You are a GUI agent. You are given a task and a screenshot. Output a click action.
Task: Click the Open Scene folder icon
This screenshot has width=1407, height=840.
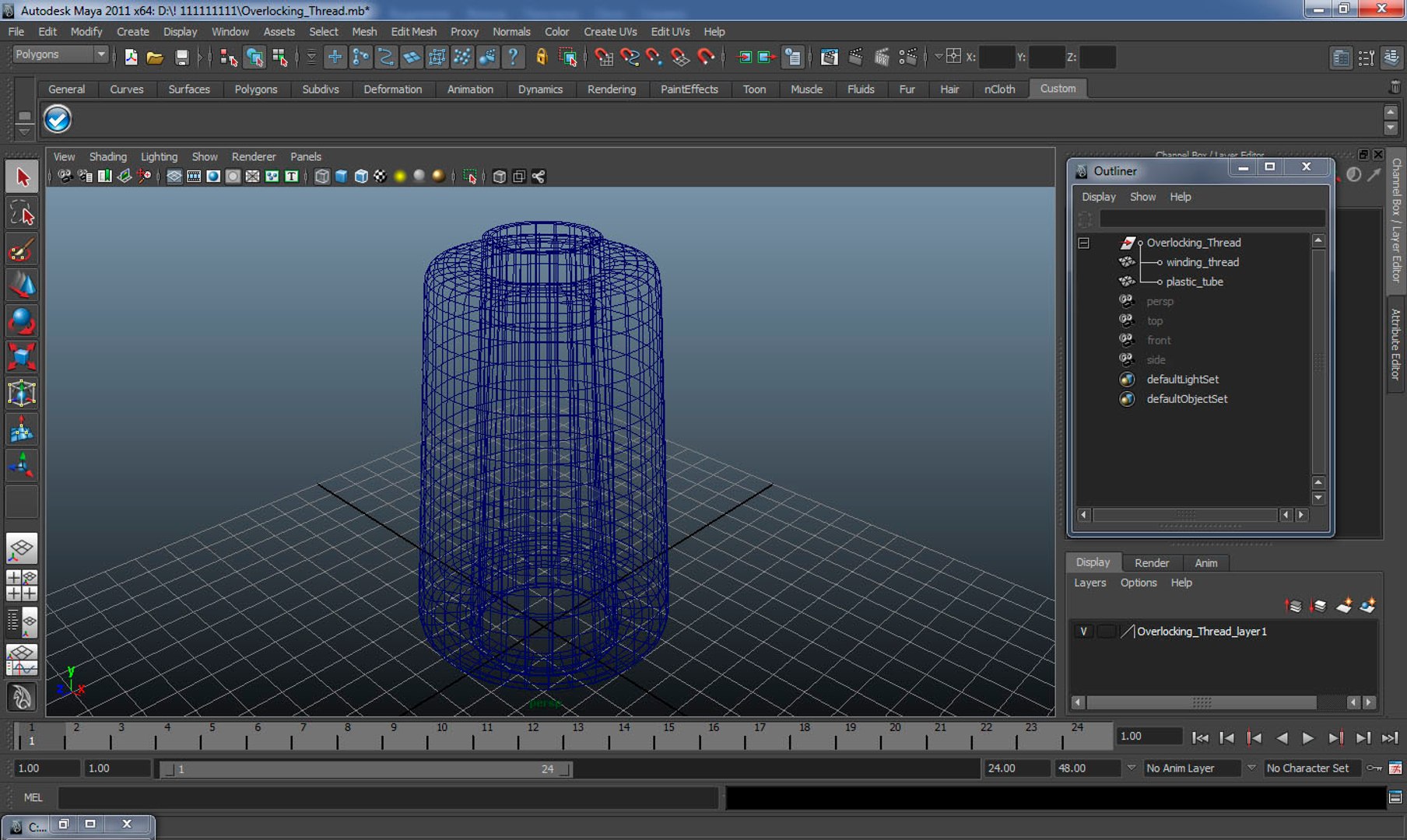click(155, 57)
